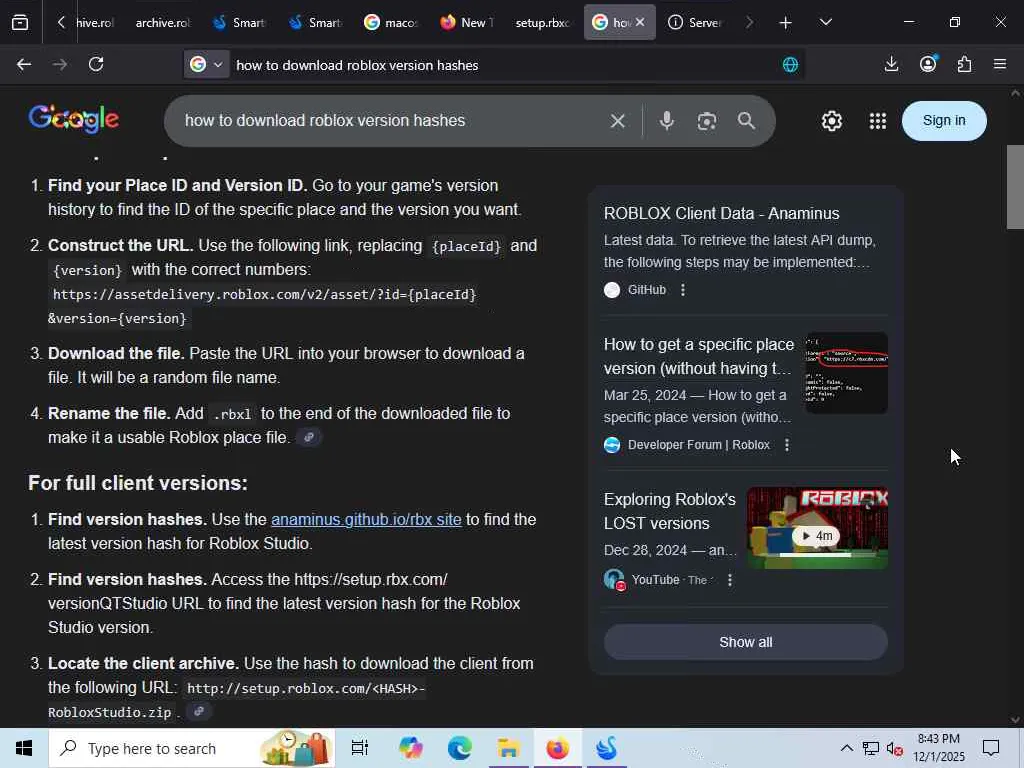1024x768 pixels.
Task: Open File Explorer from the taskbar
Action: click(508, 748)
